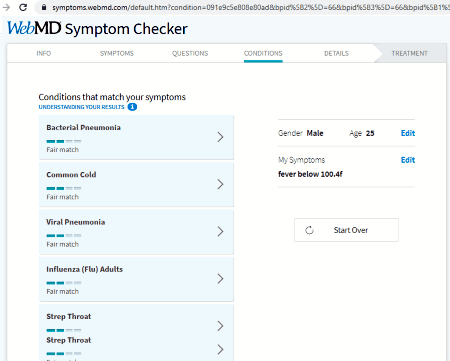Expand the Common Cold chevron arrow
Viewport: 450px width, 361px height.
click(220, 184)
